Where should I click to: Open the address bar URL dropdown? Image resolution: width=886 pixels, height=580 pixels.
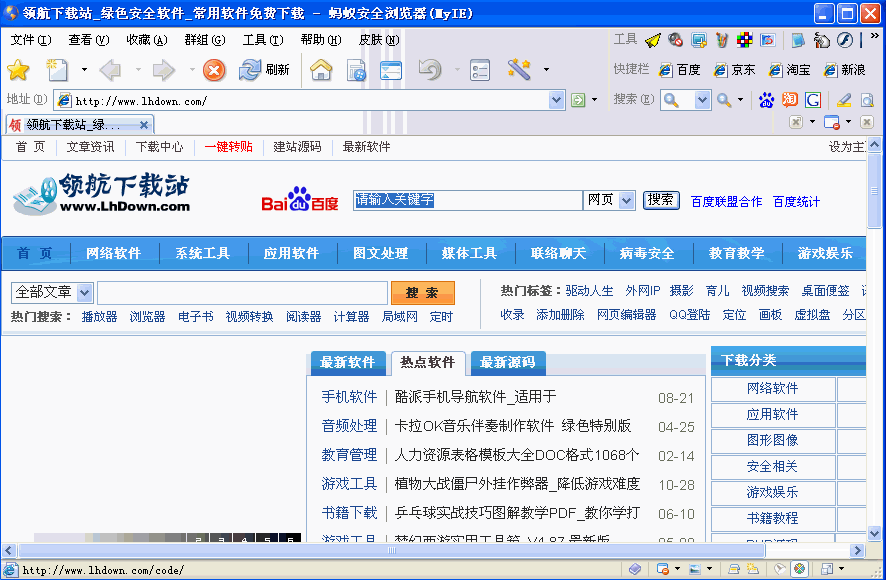click(x=557, y=100)
